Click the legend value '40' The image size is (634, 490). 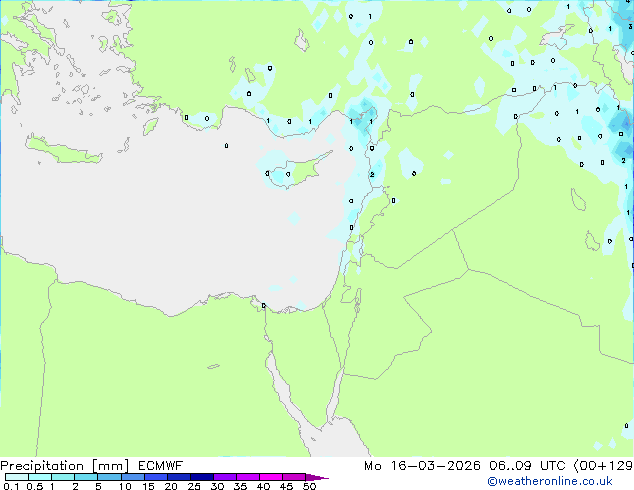[263, 486]
